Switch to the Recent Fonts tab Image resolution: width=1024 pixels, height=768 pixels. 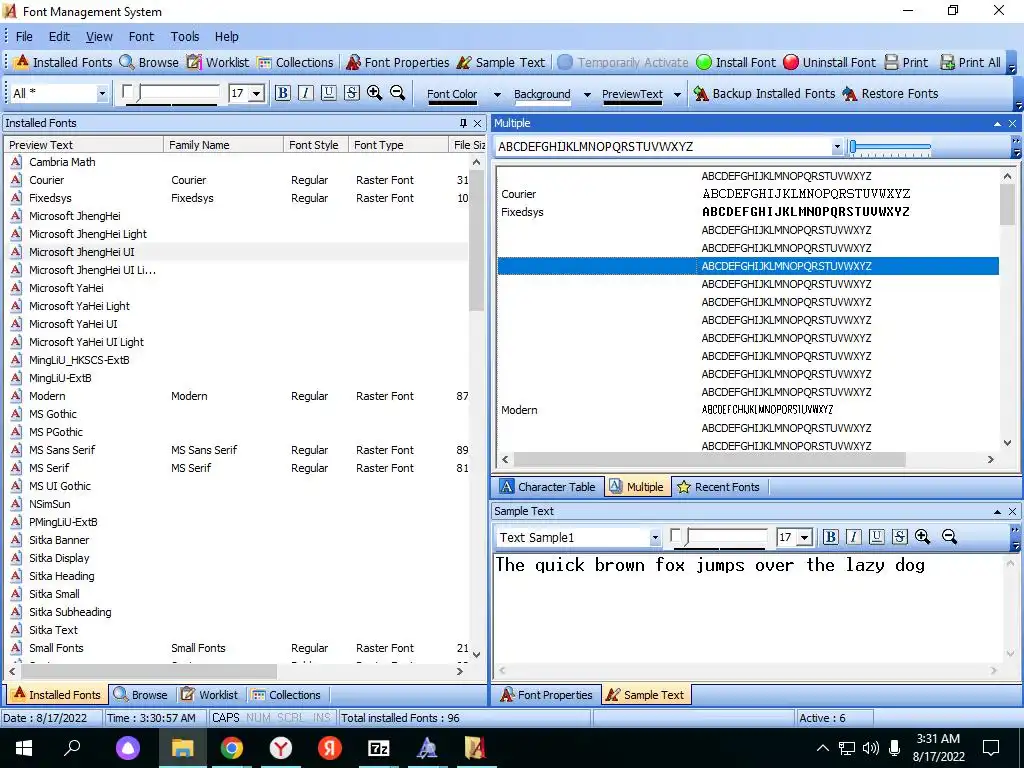pyautogui.click(x=718, y=487)
